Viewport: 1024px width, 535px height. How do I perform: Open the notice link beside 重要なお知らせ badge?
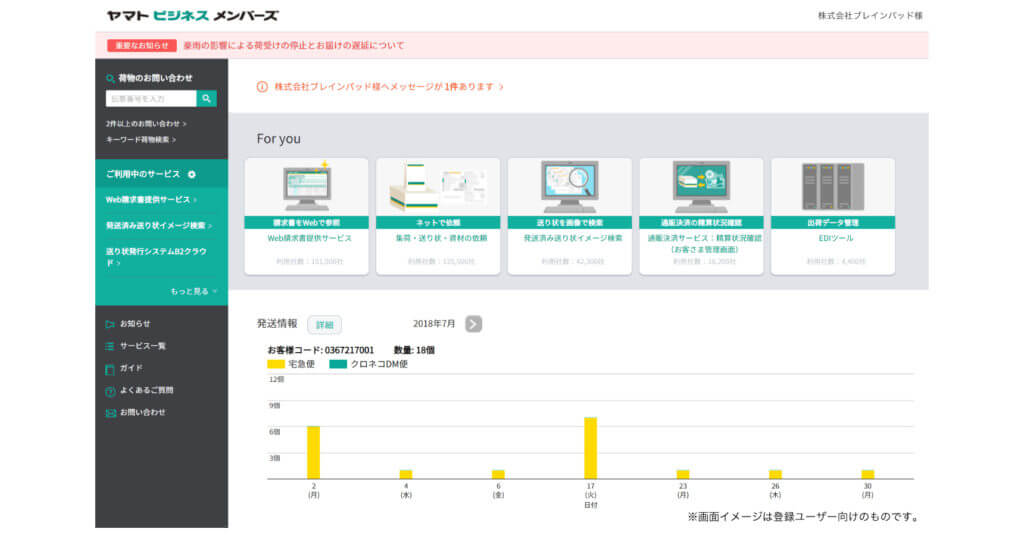coord(293,45)
